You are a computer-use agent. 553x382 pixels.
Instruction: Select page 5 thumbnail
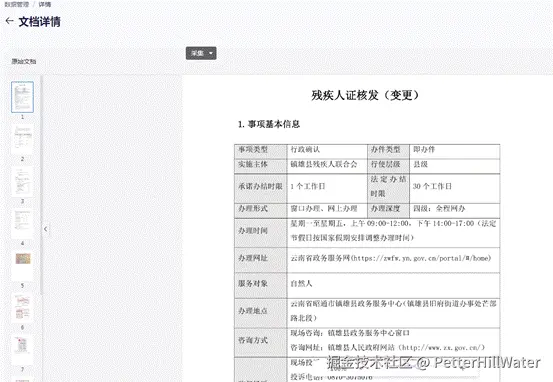22,265
